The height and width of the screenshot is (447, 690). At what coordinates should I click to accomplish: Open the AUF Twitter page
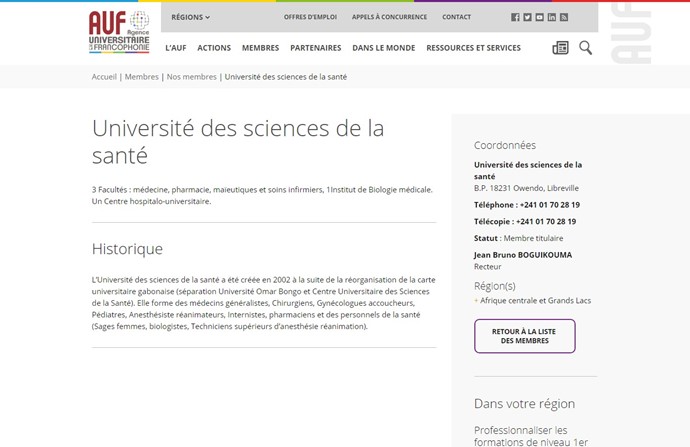pos(527,17)
